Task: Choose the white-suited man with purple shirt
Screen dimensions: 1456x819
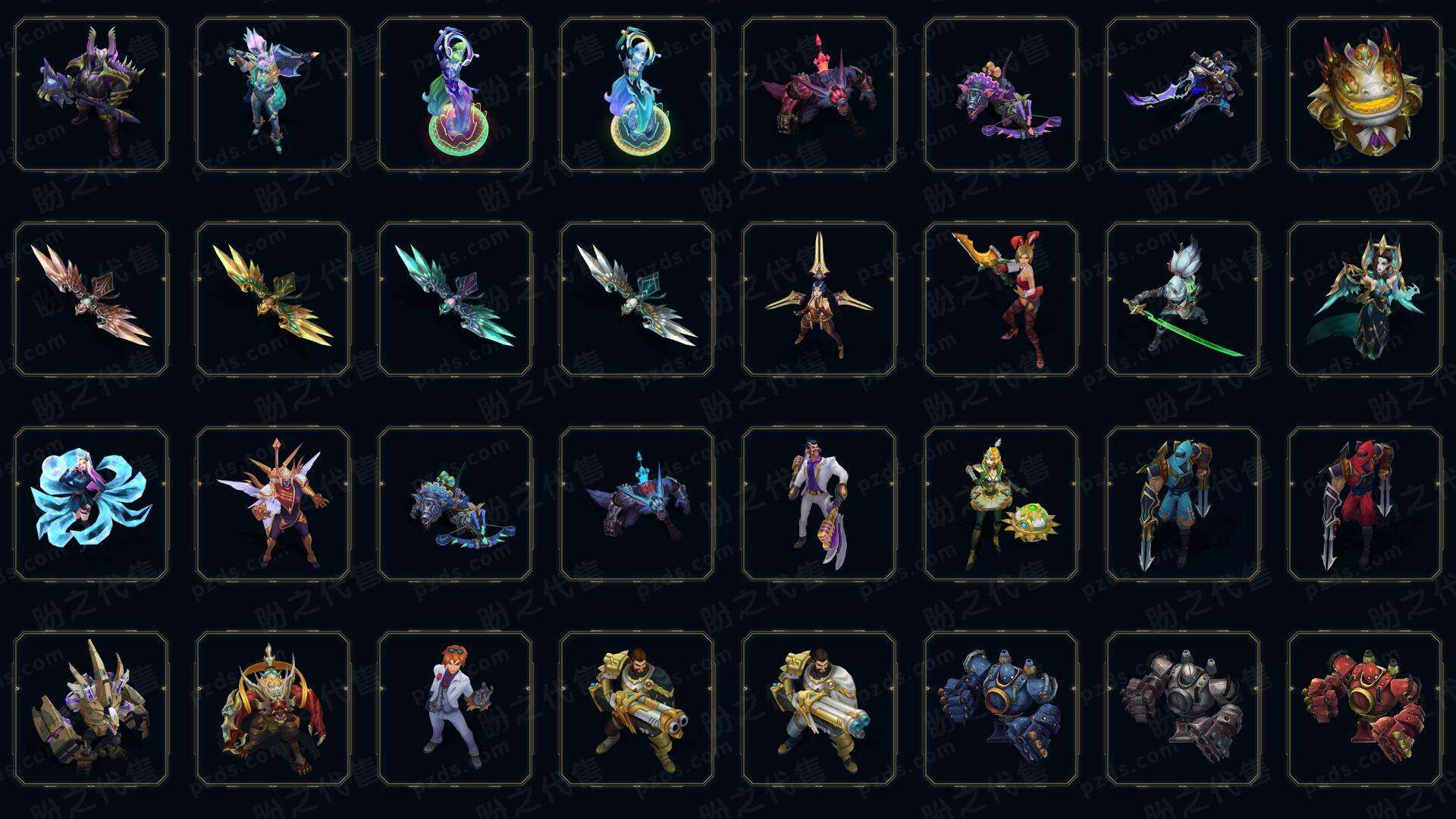Action: tap(818, 504)
